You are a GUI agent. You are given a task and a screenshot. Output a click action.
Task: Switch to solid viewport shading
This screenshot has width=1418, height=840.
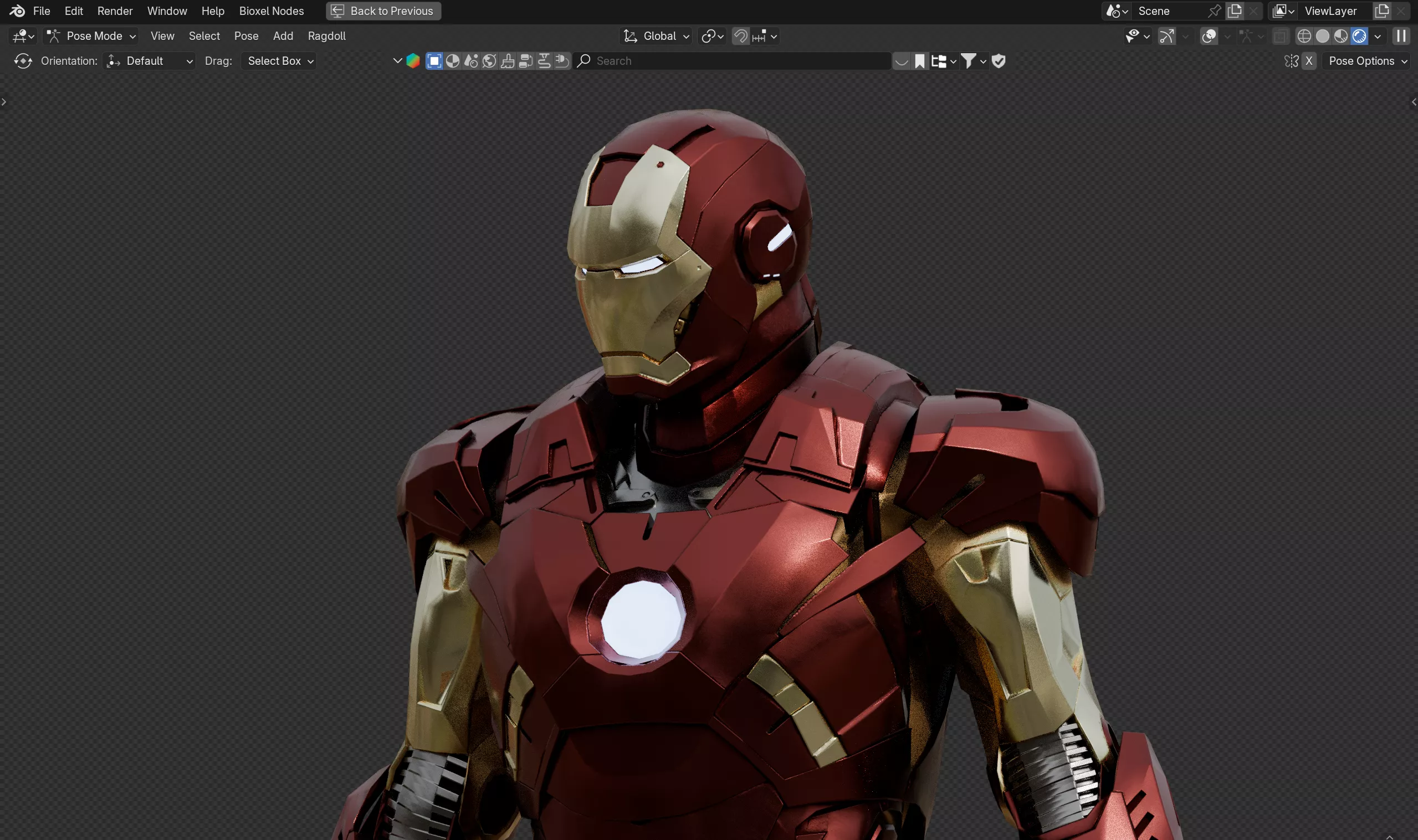click(x=1322, y=36)
